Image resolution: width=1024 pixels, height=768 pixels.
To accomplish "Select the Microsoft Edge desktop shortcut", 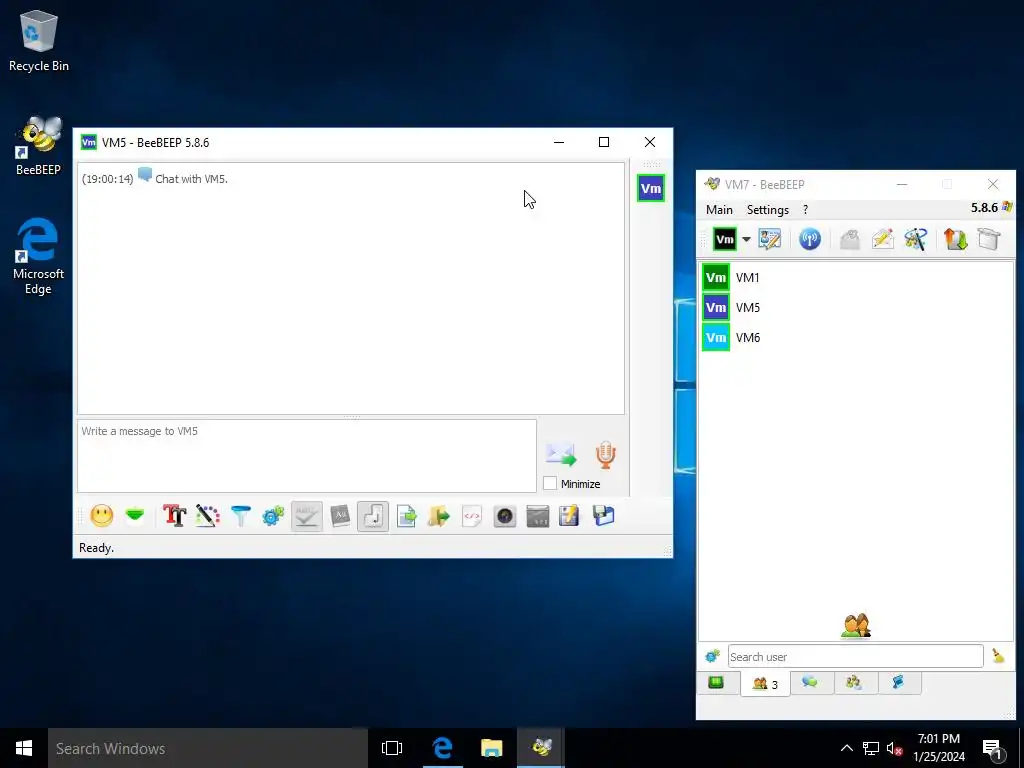I will 39,256.
